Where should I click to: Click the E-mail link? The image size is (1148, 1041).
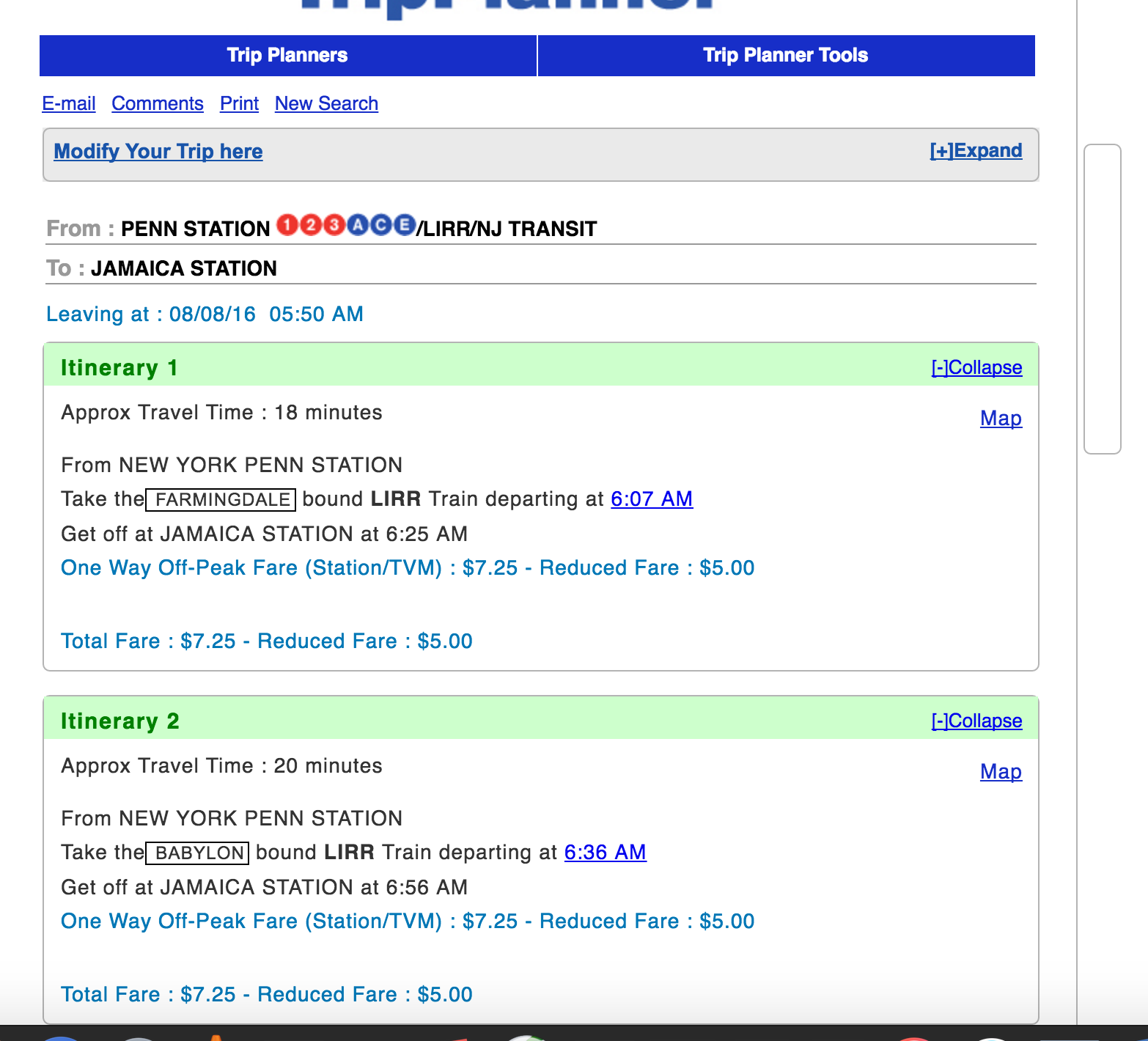pos(69,103)
